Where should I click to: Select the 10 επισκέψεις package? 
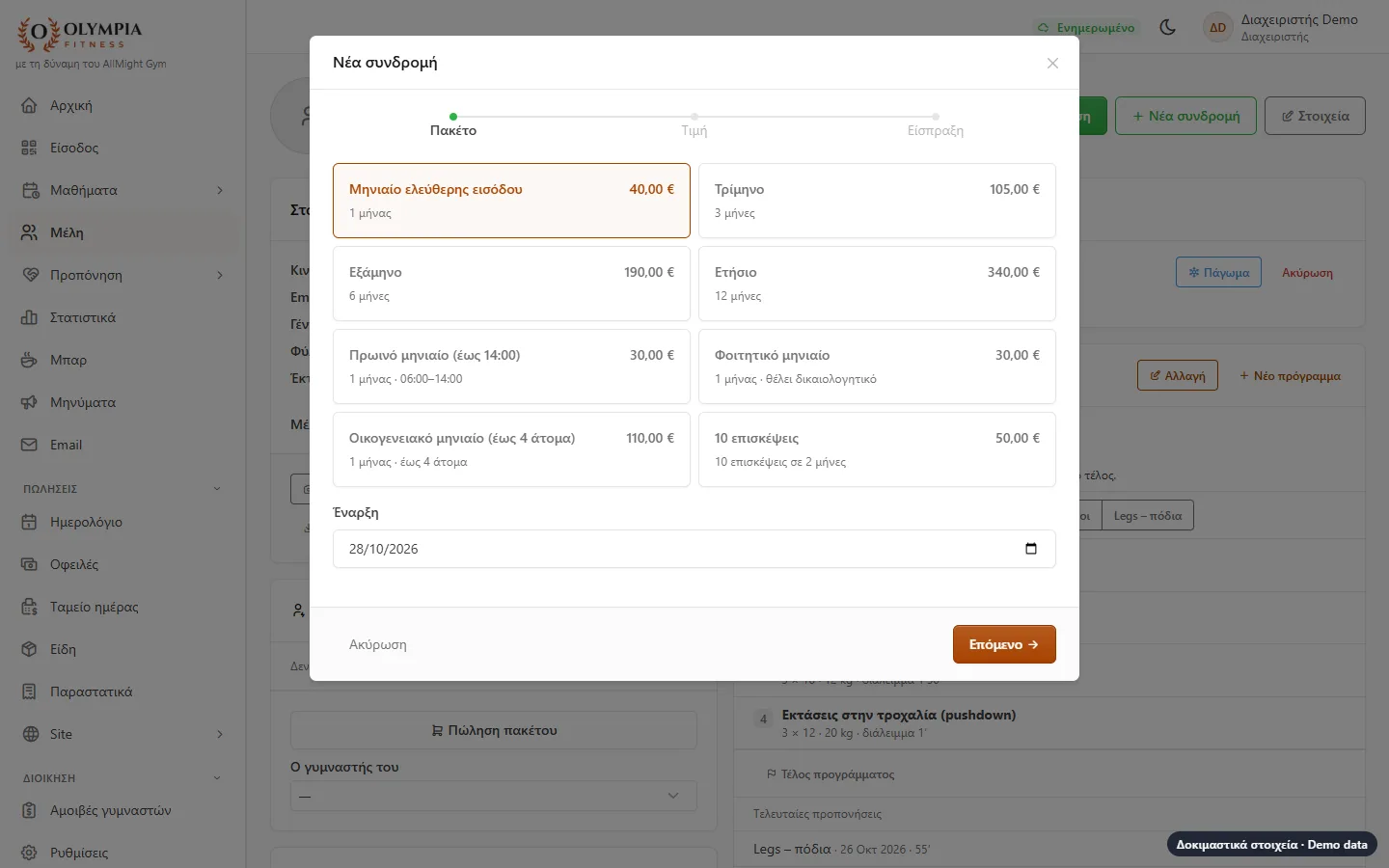pyautogui.click(x=877, y=449)
